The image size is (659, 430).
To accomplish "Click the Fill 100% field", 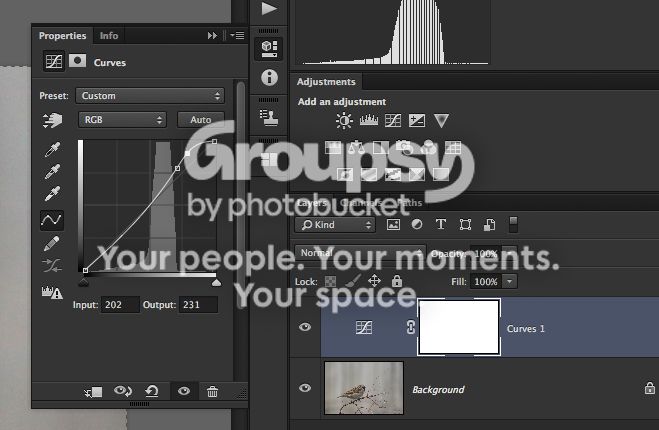I will point(486,281).
